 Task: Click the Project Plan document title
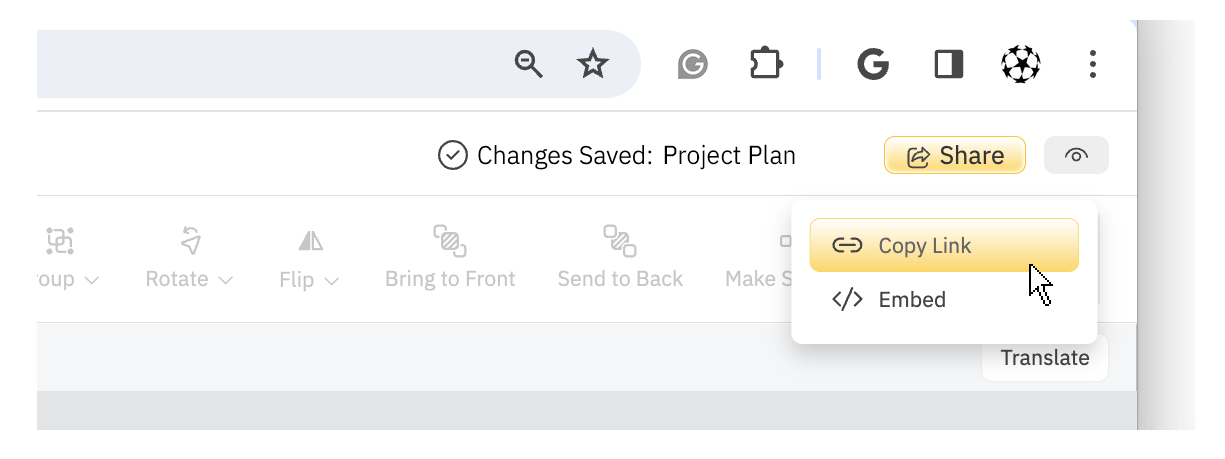(x=729, y=156)
